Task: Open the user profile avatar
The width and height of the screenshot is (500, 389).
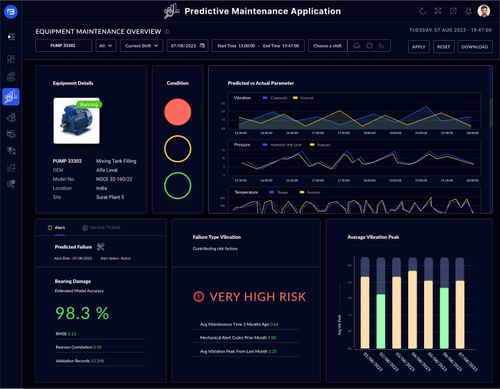Action: click(484, 11)
